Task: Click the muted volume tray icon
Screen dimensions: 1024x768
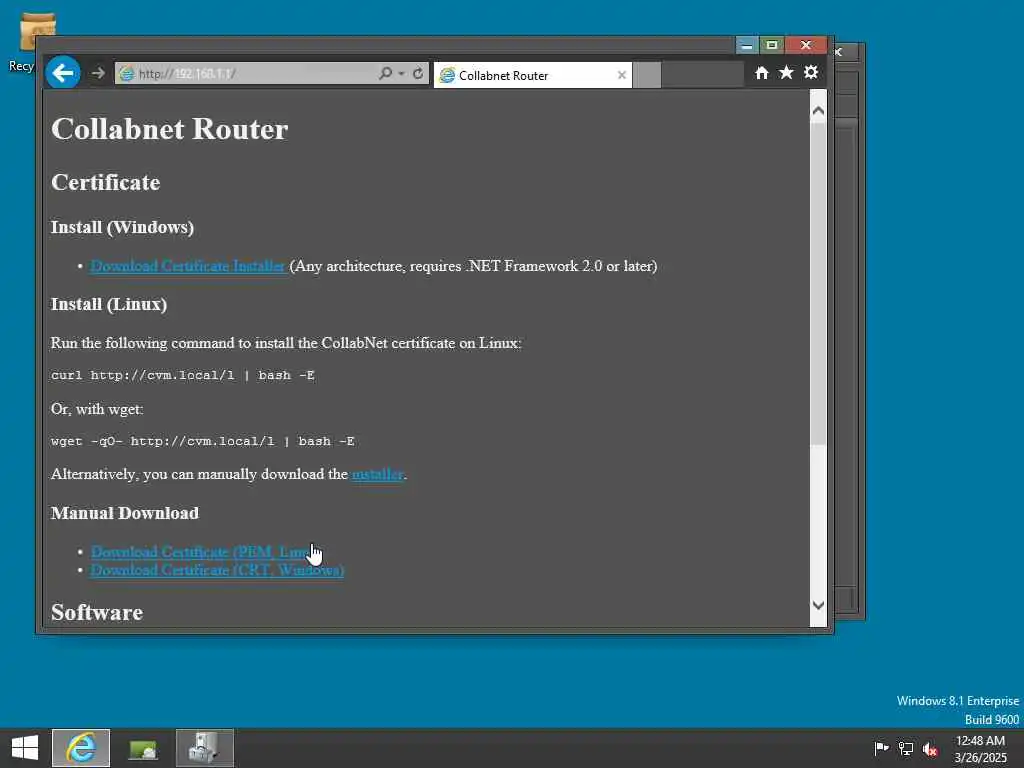Action: pyautogui.click(x=931, y=749)
